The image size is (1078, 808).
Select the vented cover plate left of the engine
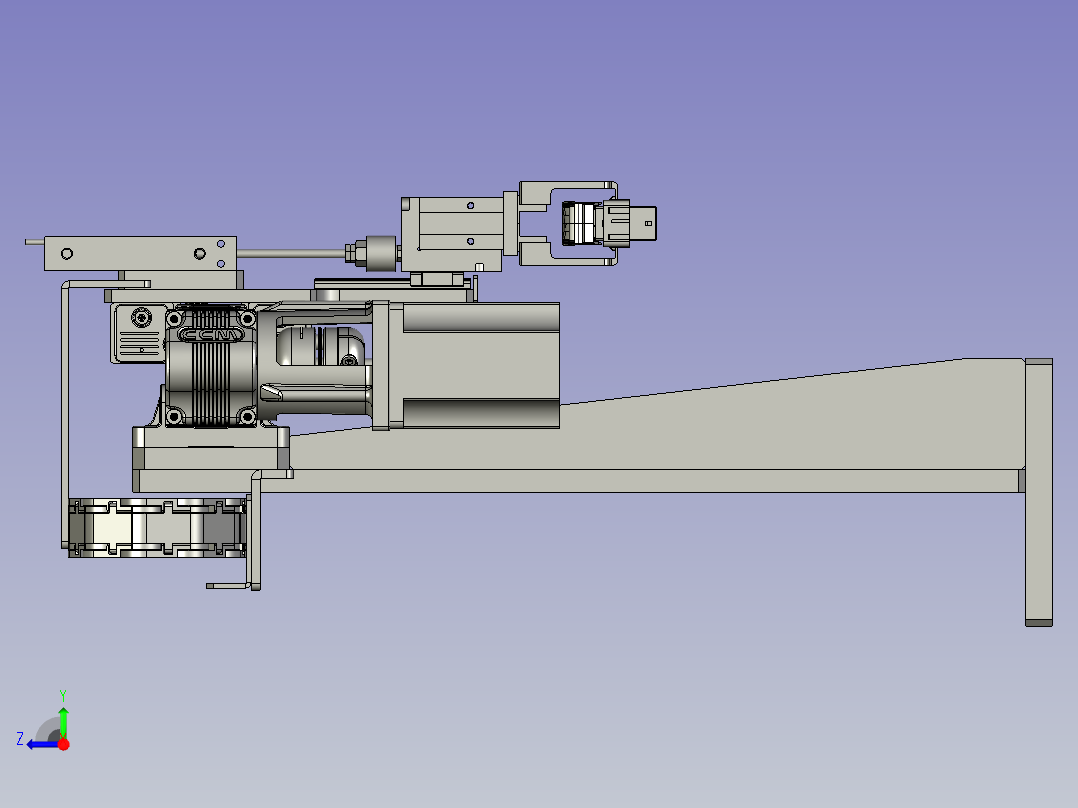(x=139, y=333)
